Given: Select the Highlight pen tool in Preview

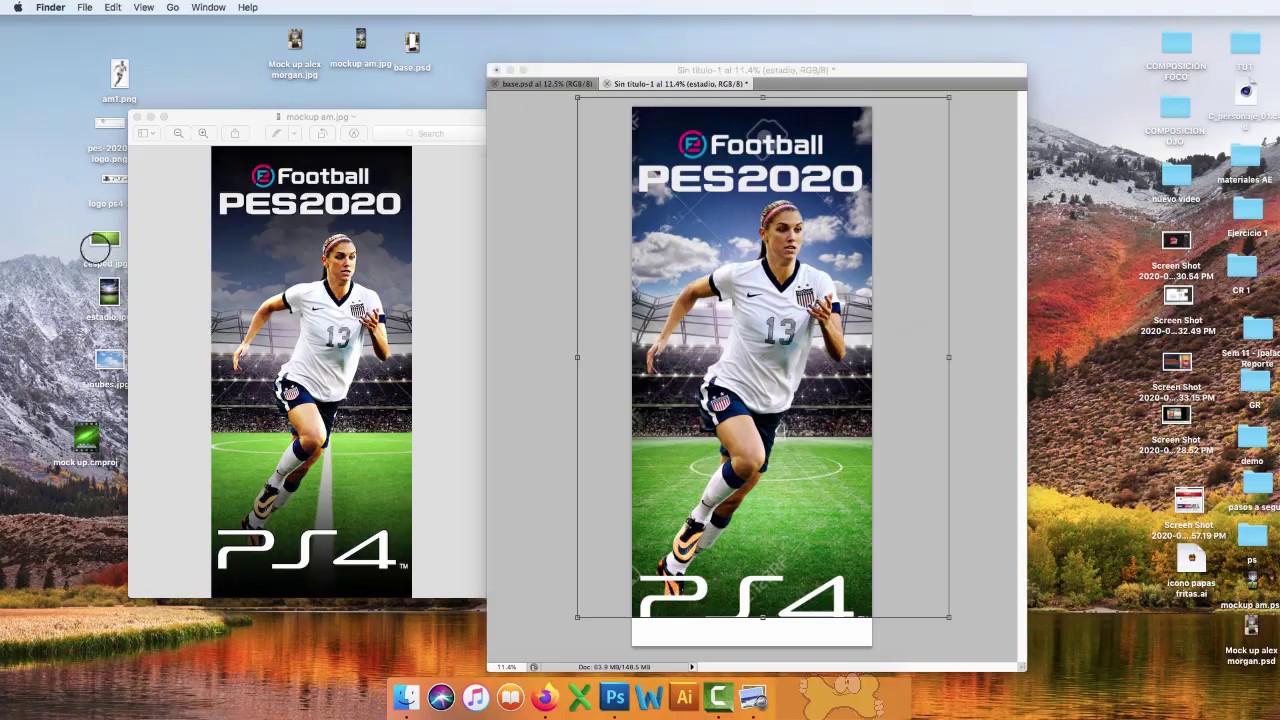Looking at the screenshot, I should (x=277, y=133).
